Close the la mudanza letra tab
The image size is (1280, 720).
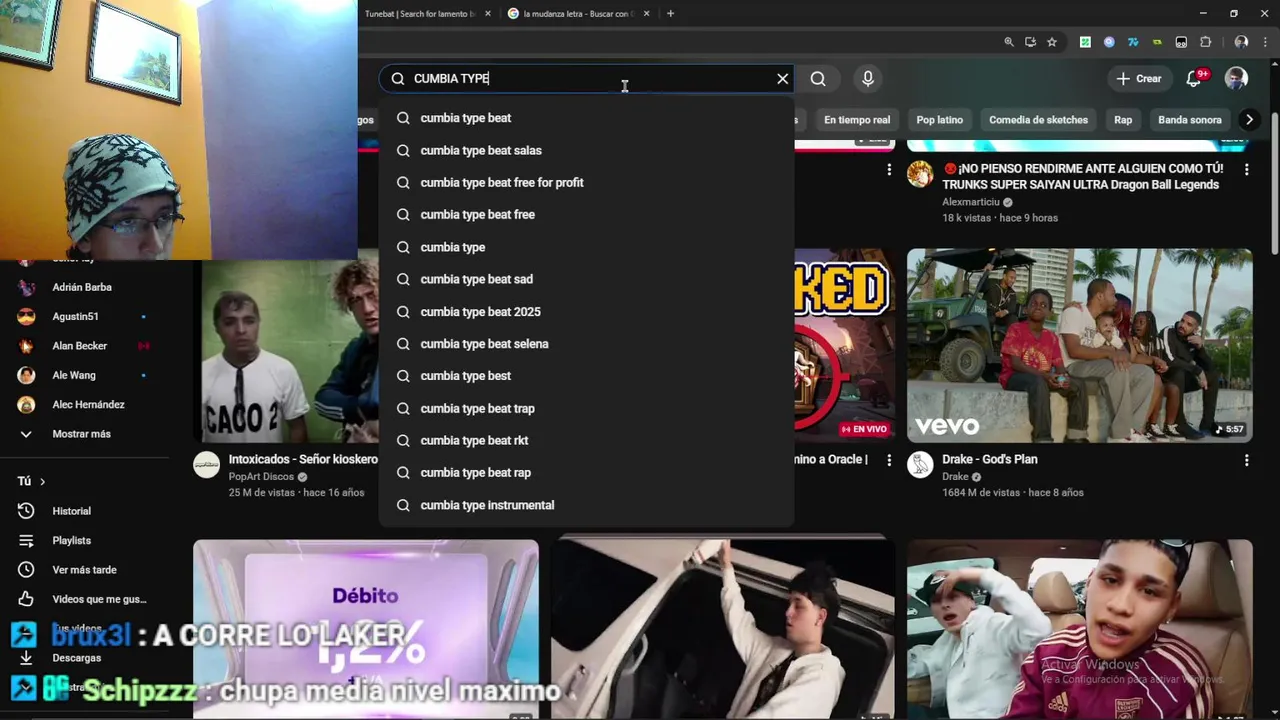(x=647, y=14)
